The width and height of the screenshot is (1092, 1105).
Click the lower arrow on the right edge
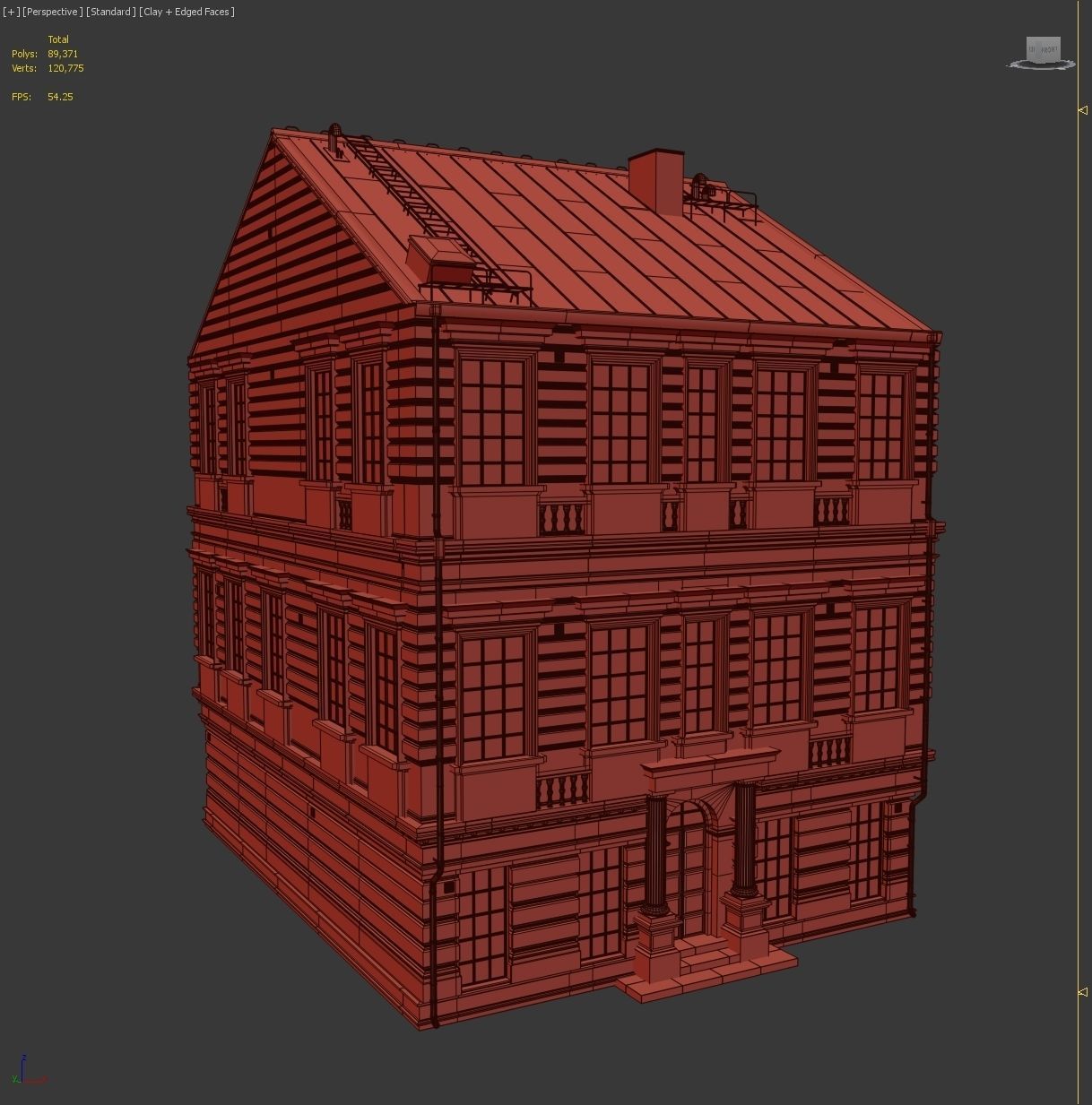pos(1083,992)
